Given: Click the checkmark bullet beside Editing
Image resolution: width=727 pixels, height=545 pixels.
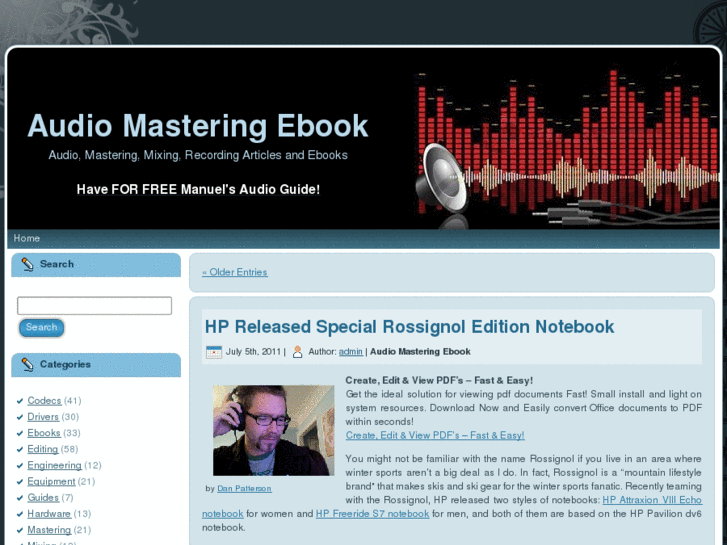Looking at the screenshot, I should pyautogui.click(x=19, y=450).
